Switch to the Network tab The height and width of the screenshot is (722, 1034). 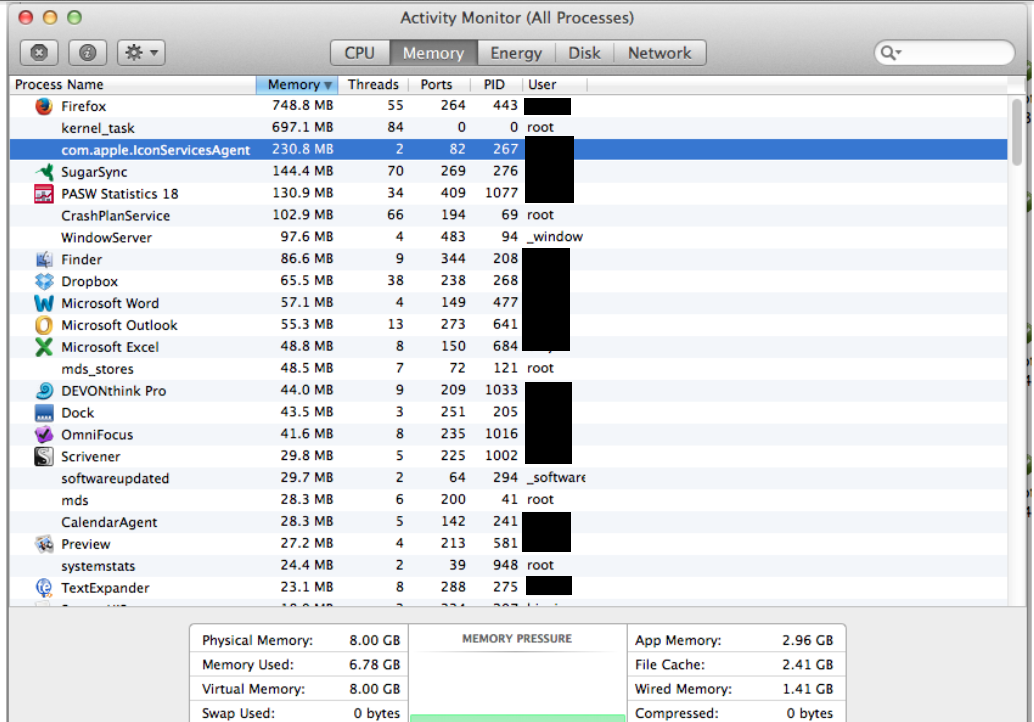coord(659,53)
